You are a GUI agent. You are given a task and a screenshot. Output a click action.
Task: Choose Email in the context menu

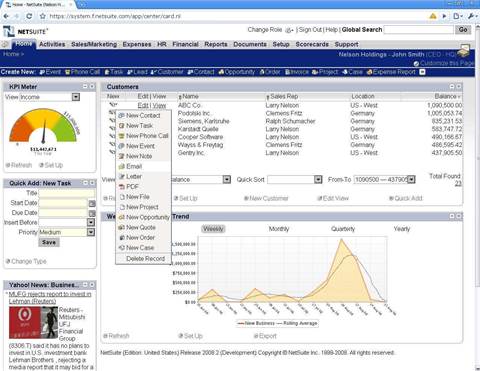pyautogui.click(x=143, y=166)
